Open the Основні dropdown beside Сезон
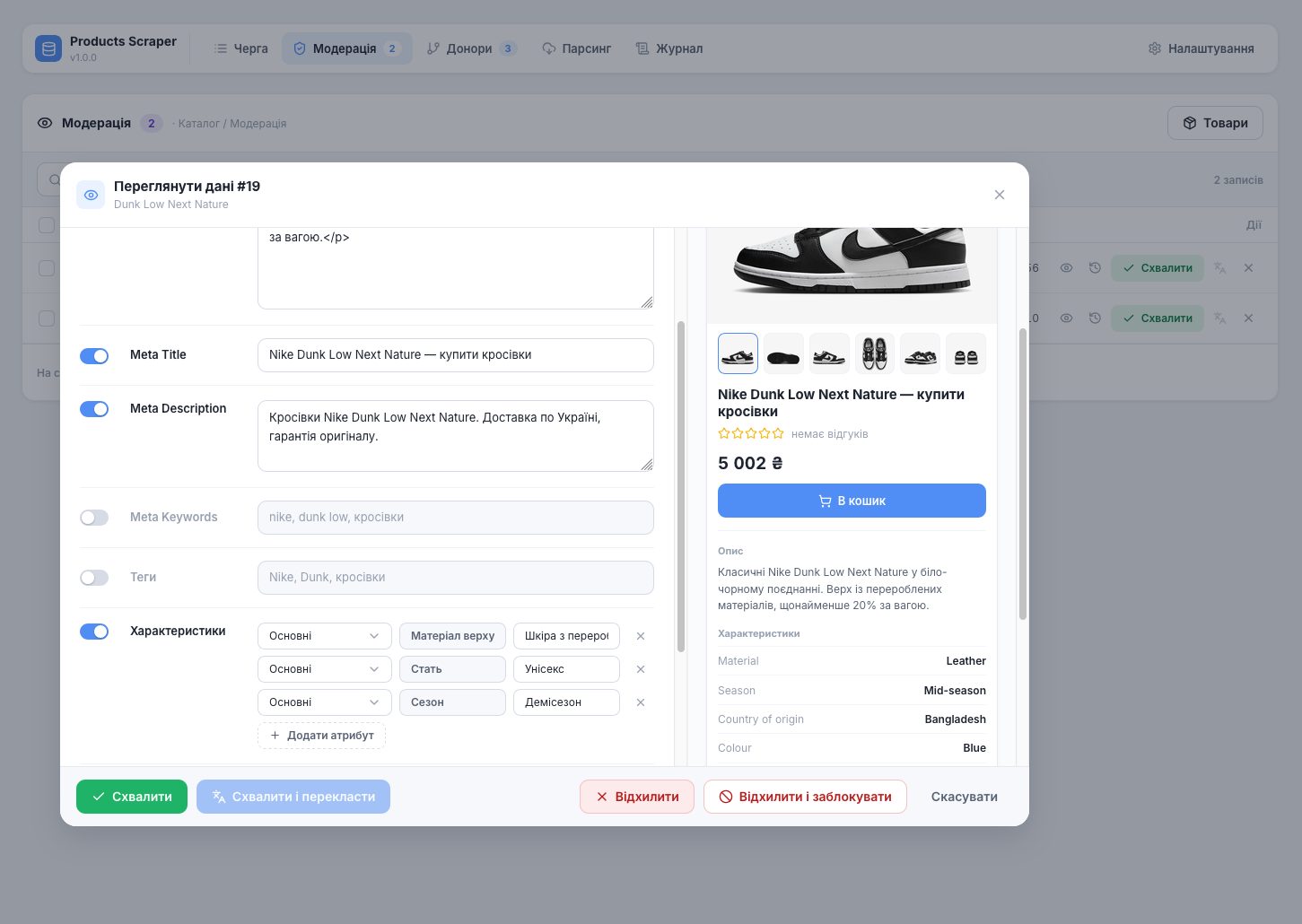 click(x=325, y=702)
